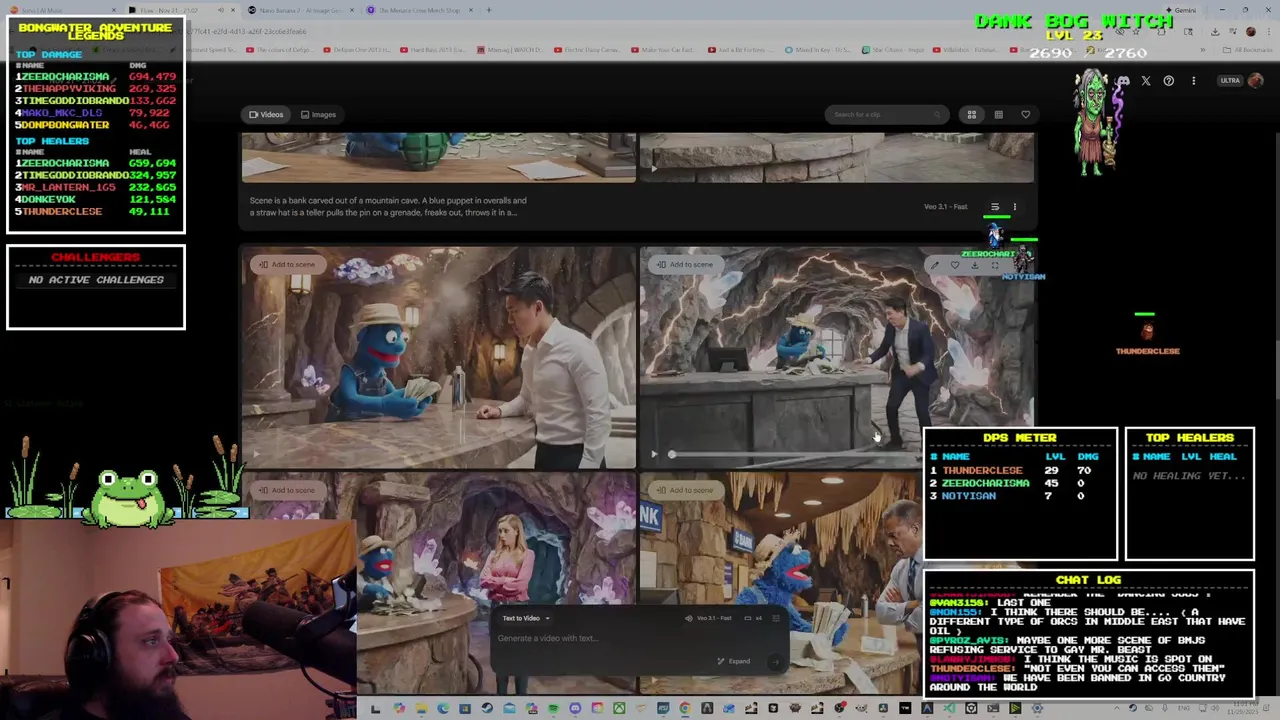Viewport: 1280px width, 720px height.
Task: Open the 'Veo 3.1 - Fast' model selector in prompt box
Action: [x=709, y=618]
